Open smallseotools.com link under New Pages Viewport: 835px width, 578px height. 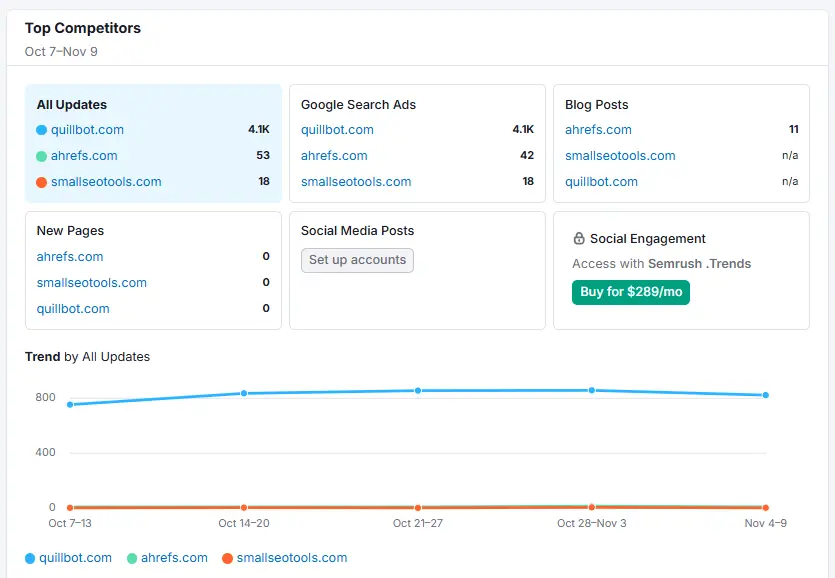coord(92,283)
